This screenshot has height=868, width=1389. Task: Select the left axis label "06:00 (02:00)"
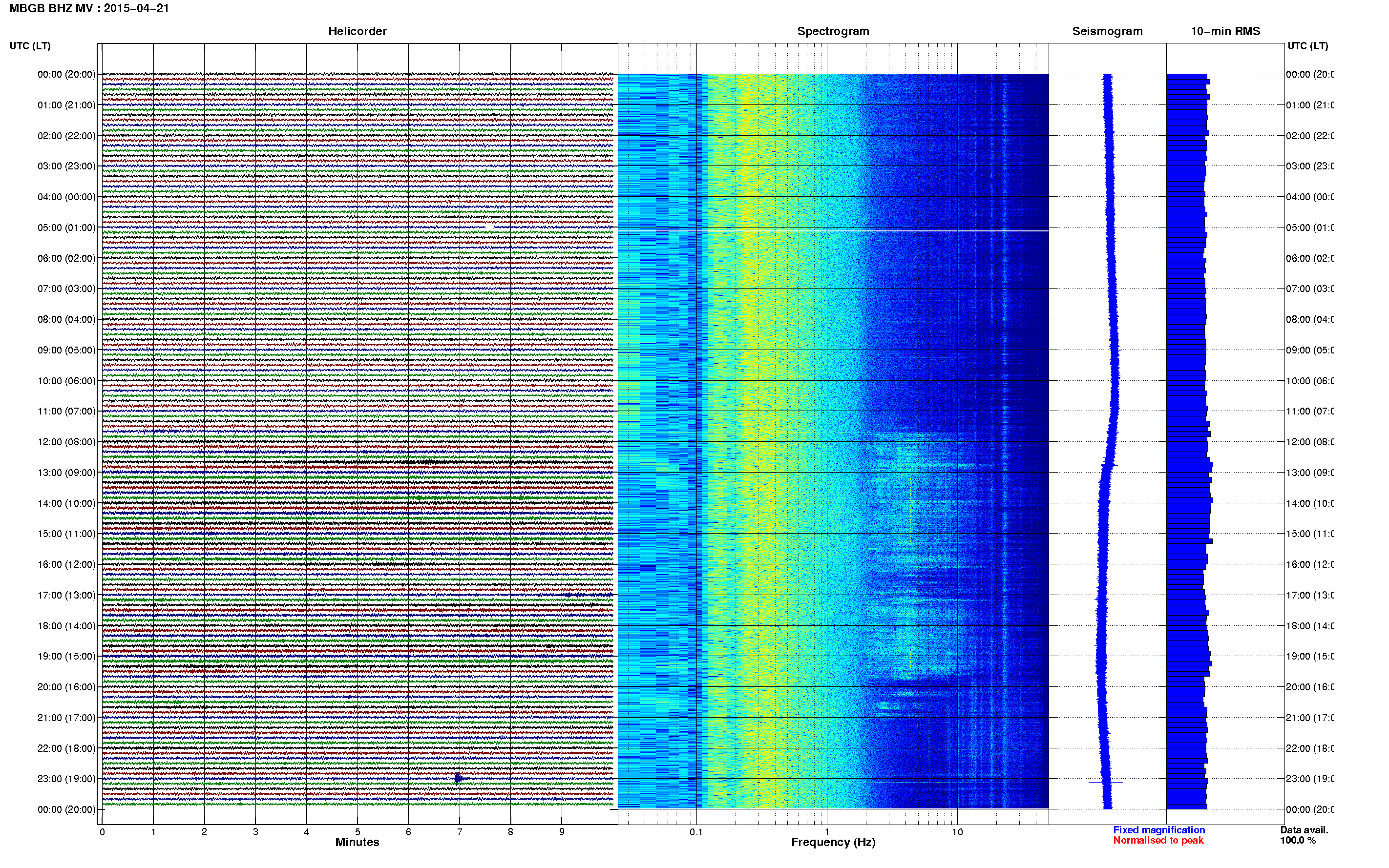pos(66,258)
